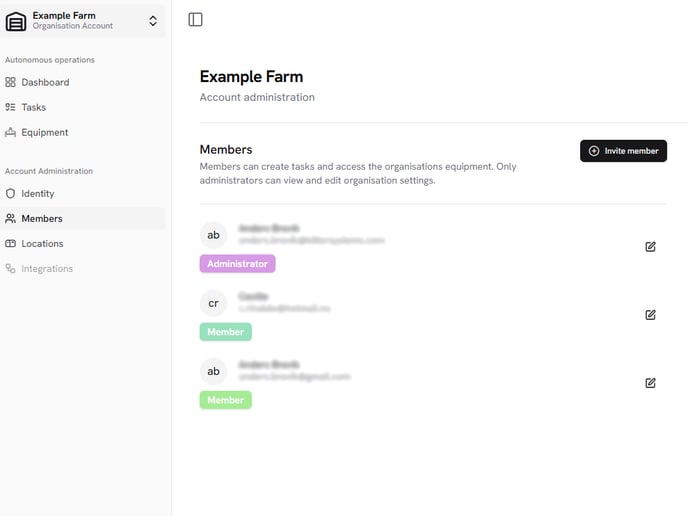Viewport: 688px width, 516px height.
Task: Click the Member badge under cr user
Action: tap(225, 332)
